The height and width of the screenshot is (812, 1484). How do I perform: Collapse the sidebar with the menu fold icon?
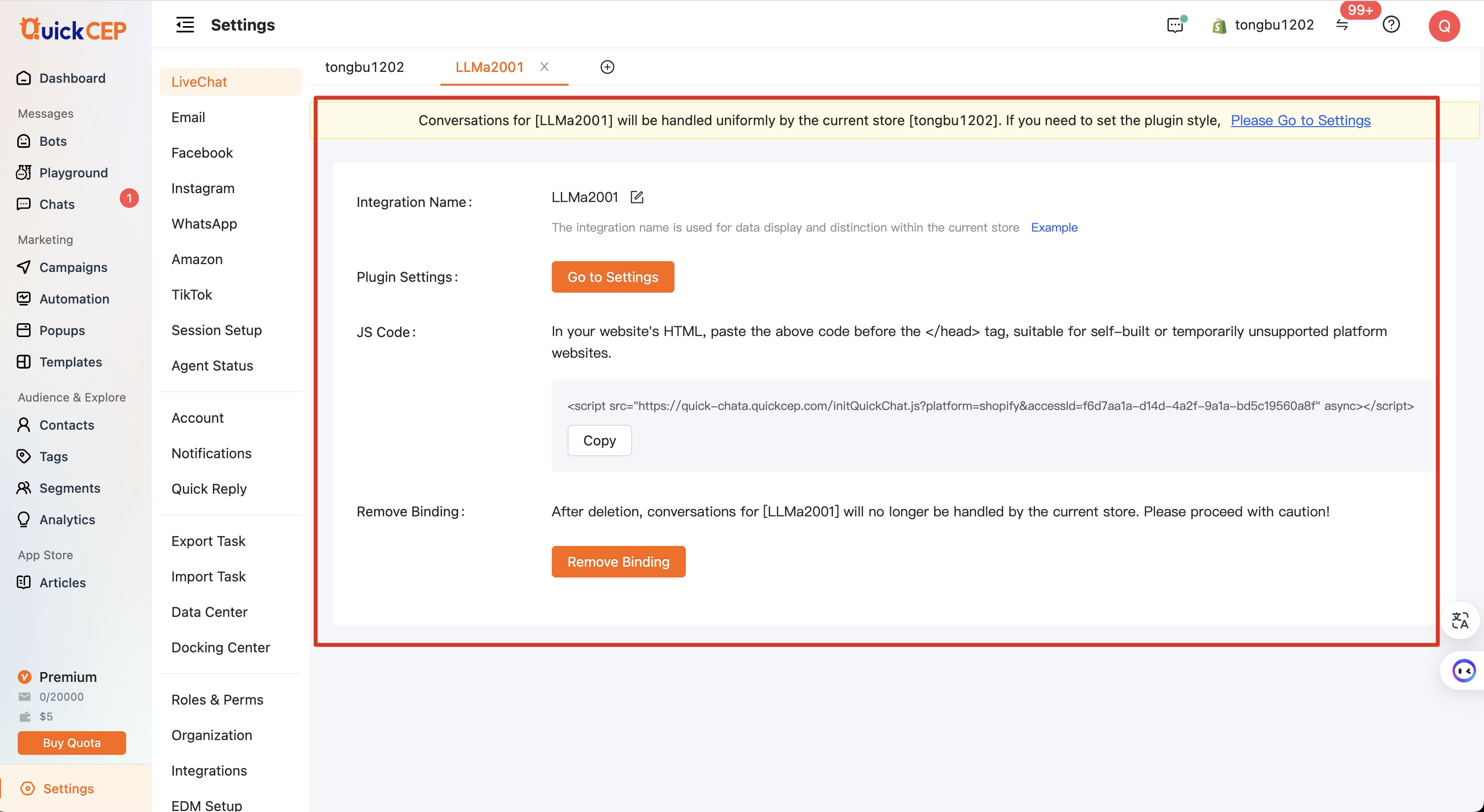click(x=185, y=25)
